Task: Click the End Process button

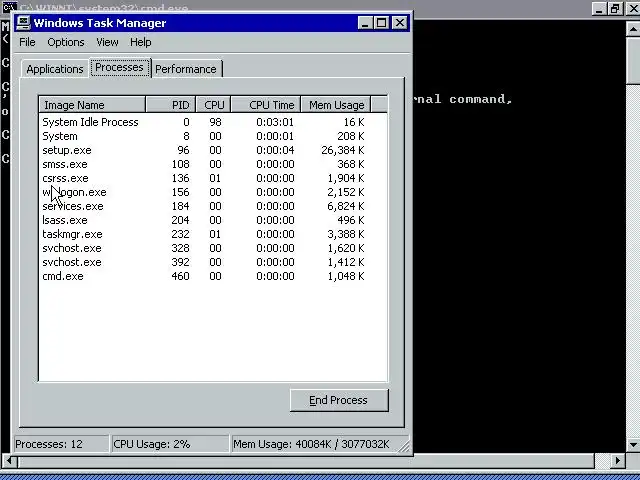Action: pyautogui.click(x=339, y=400)
